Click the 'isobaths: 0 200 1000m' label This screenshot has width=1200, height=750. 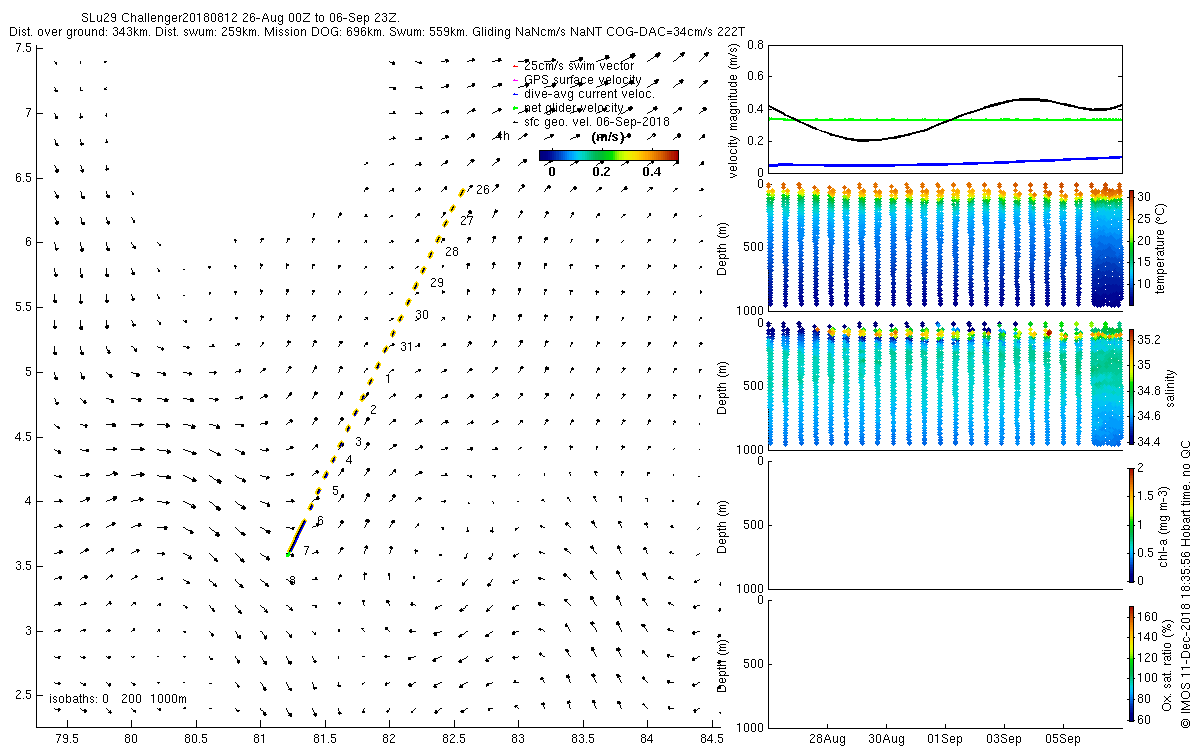[117, 698]
